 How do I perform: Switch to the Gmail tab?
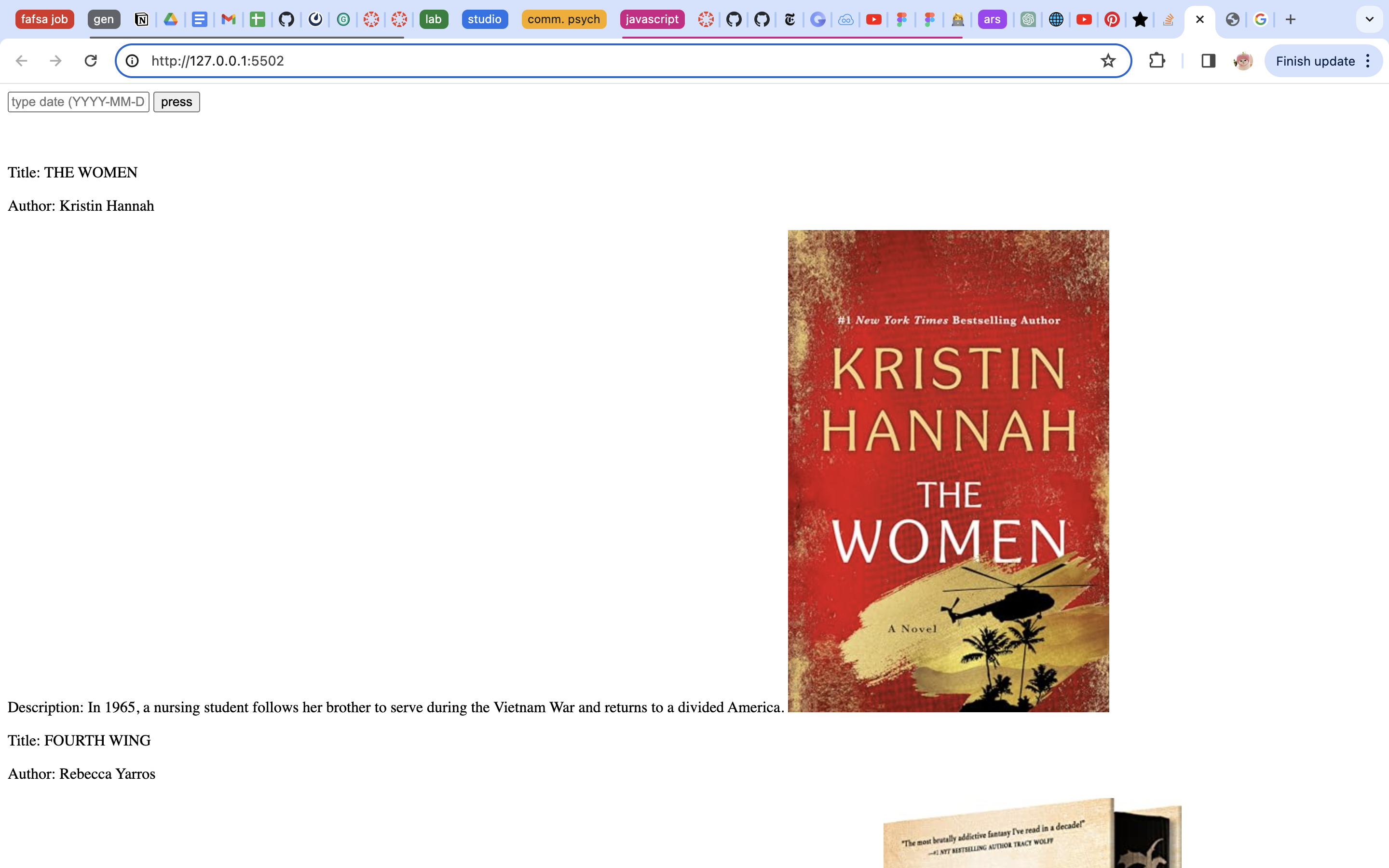[x=229, y=19]
